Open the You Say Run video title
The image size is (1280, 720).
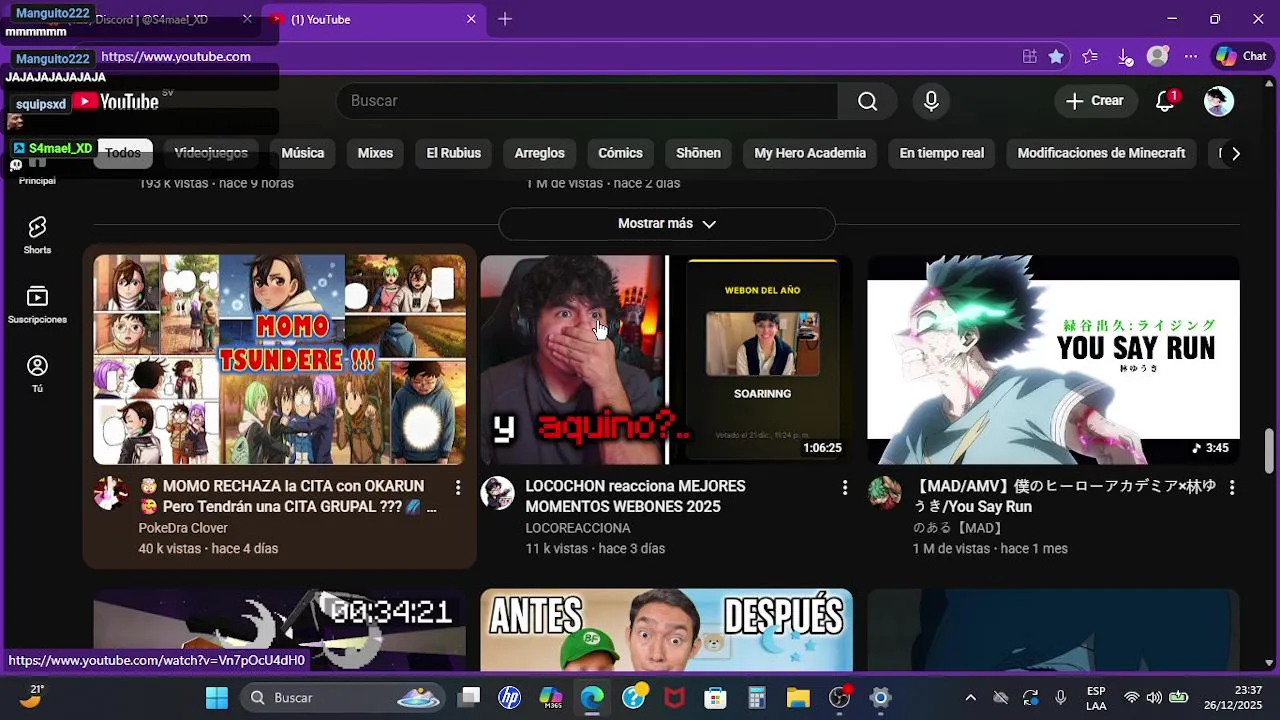(1064, 496)
